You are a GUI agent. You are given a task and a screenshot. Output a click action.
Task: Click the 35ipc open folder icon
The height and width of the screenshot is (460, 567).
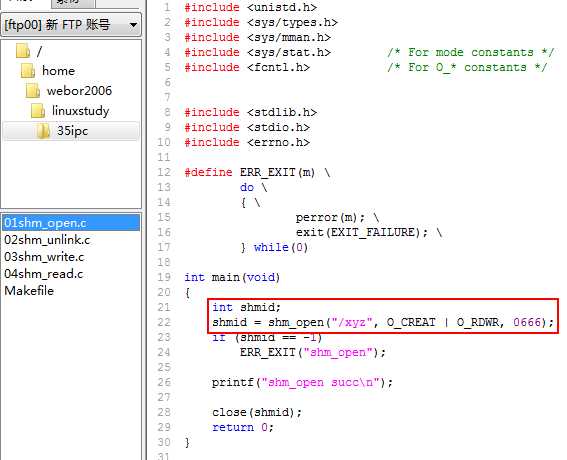43,131
